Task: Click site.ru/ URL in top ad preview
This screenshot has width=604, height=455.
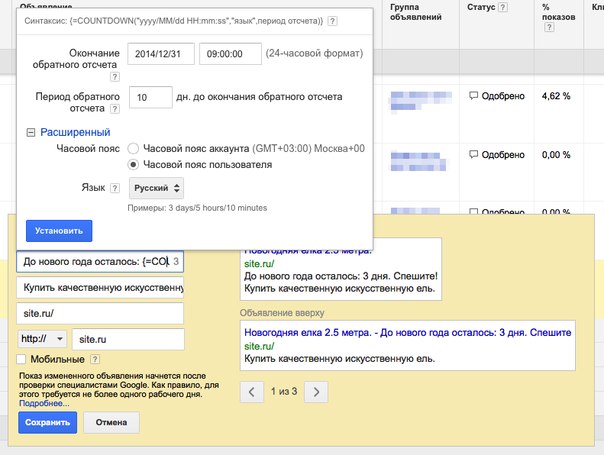Action: point(259,346)
